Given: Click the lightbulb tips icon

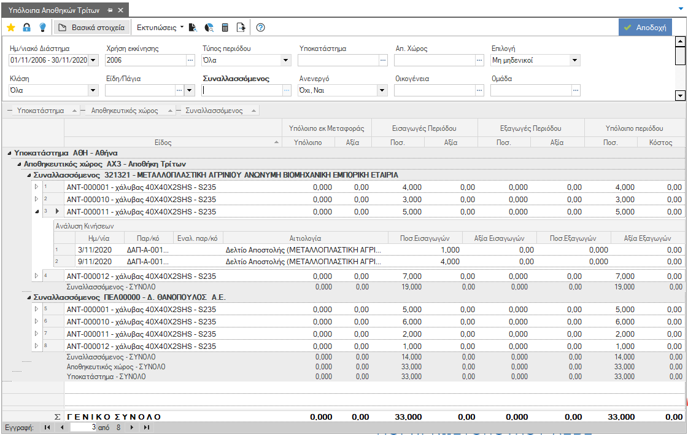Looking at the screenshot, I should click(43, 28).
